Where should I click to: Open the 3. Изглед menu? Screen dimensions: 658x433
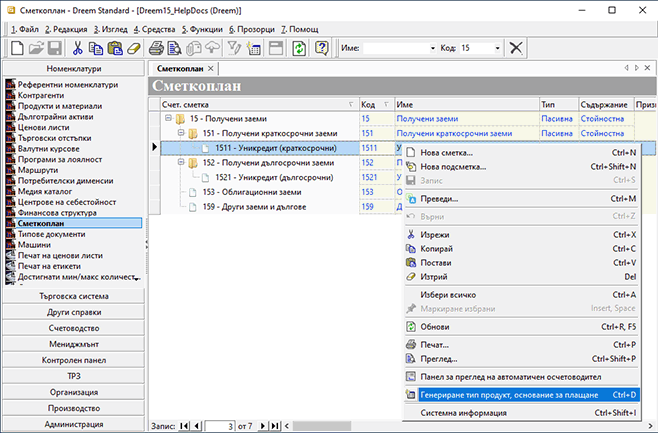pyautogui.click(x=110, y=29)
